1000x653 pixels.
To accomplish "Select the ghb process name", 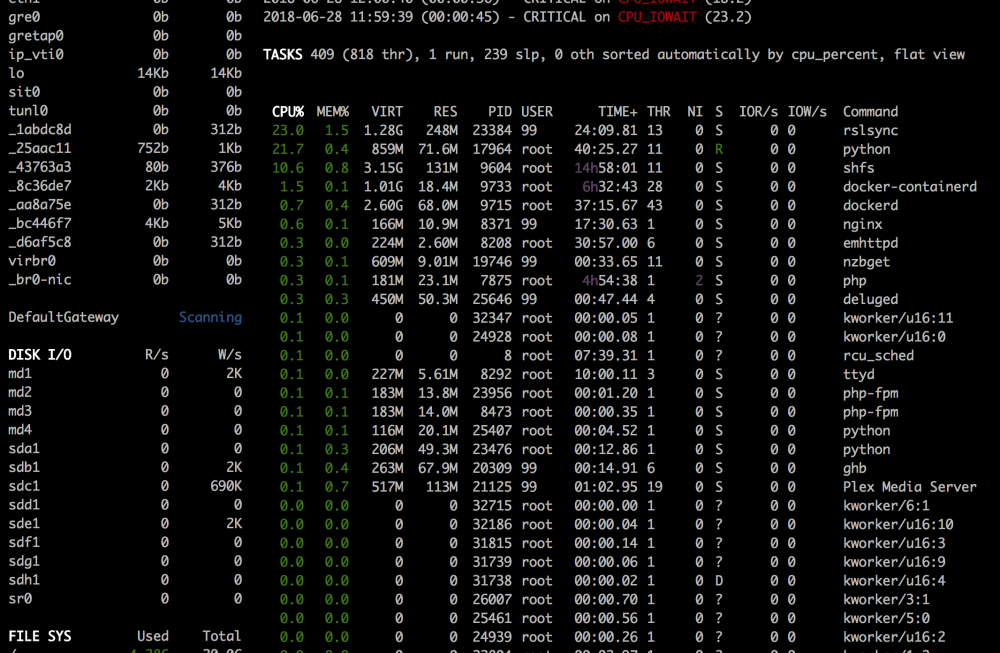I will [855, 468].
